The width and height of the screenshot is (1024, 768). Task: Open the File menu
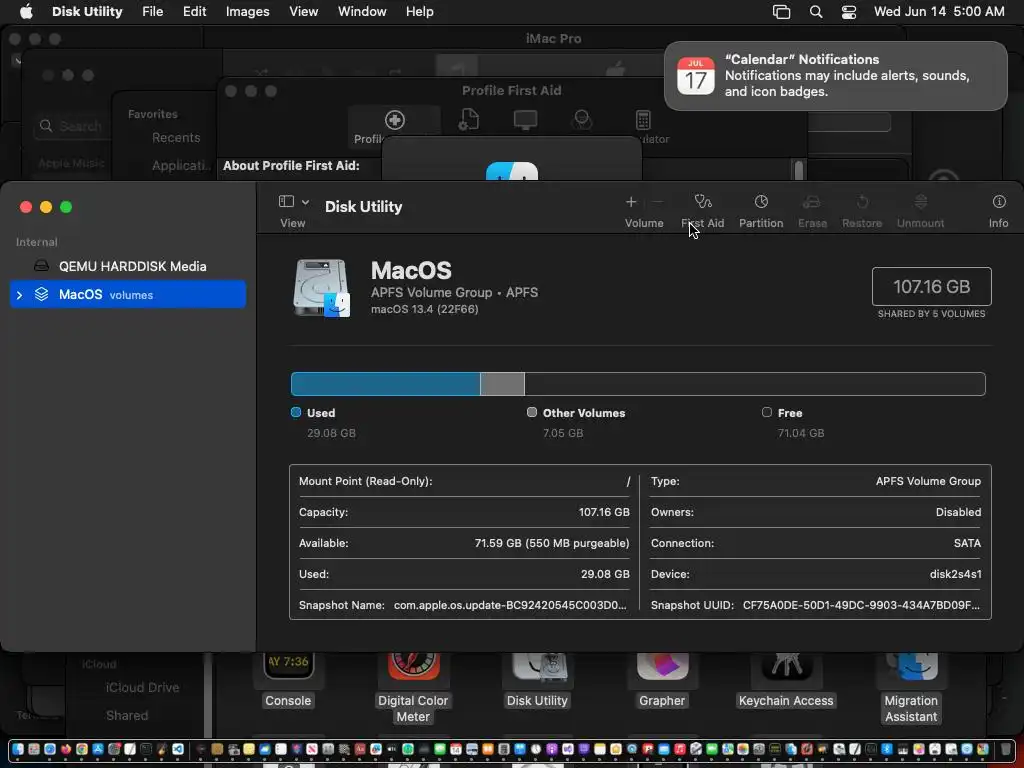[x=152, y=12]
